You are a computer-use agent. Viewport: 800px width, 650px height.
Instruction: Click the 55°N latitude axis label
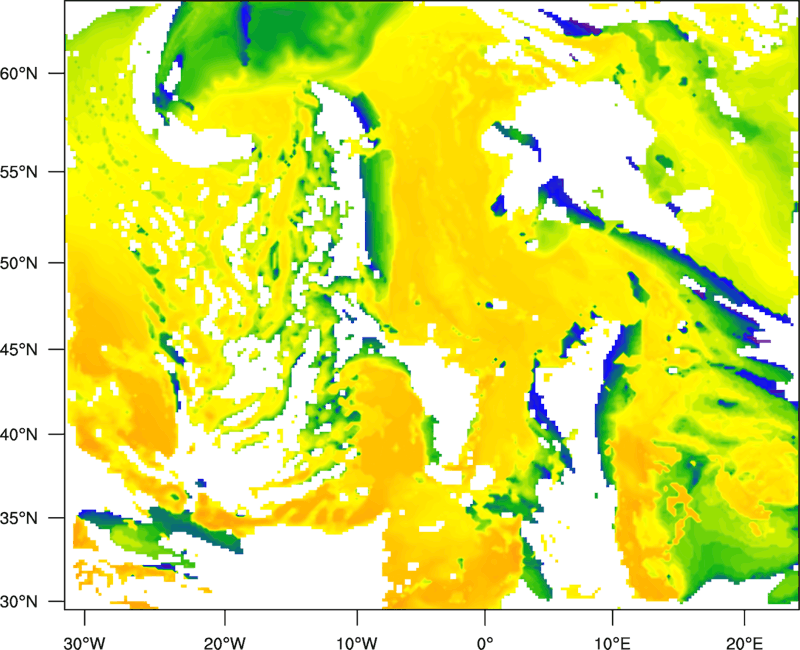(x=19, y=172)
